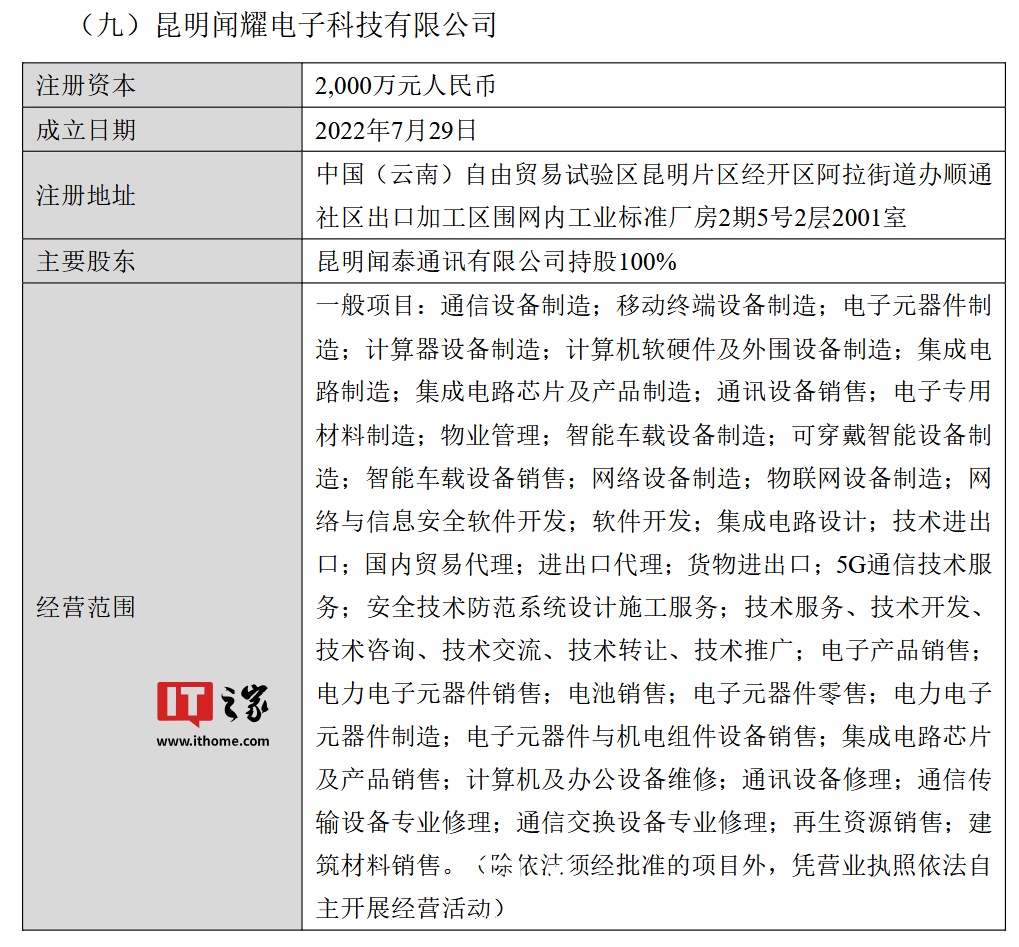
Task: Click the line starting 造；计算器设备制造
Action: 654,348
